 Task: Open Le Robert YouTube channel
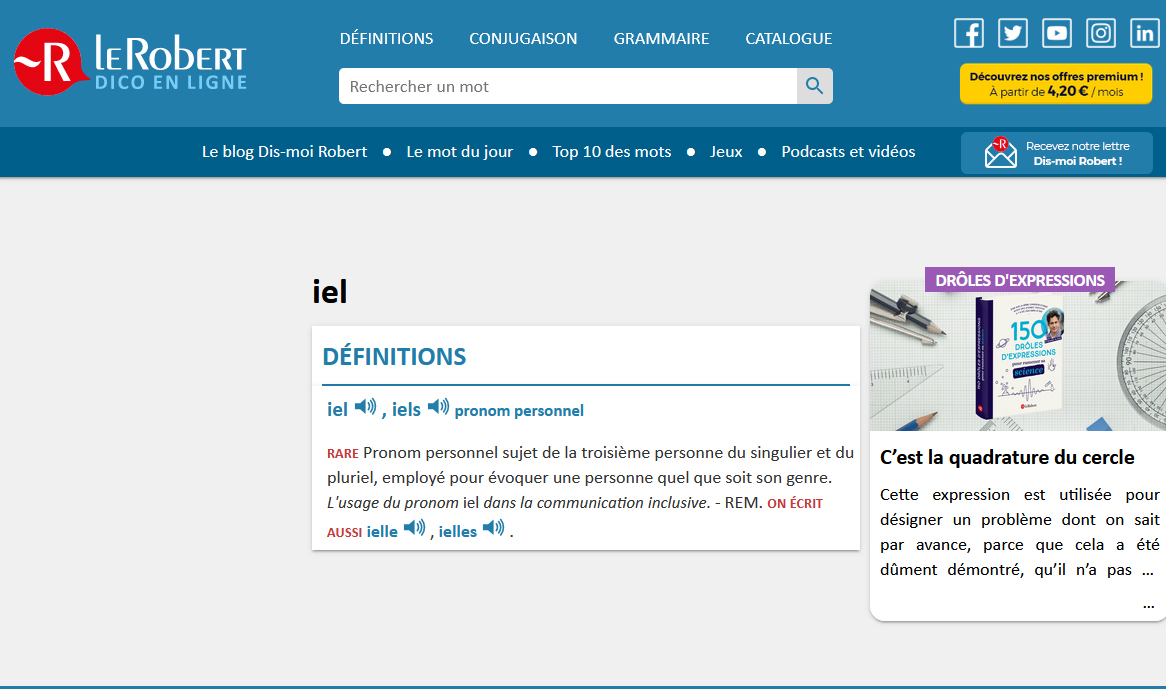(x=1057, y=33)
